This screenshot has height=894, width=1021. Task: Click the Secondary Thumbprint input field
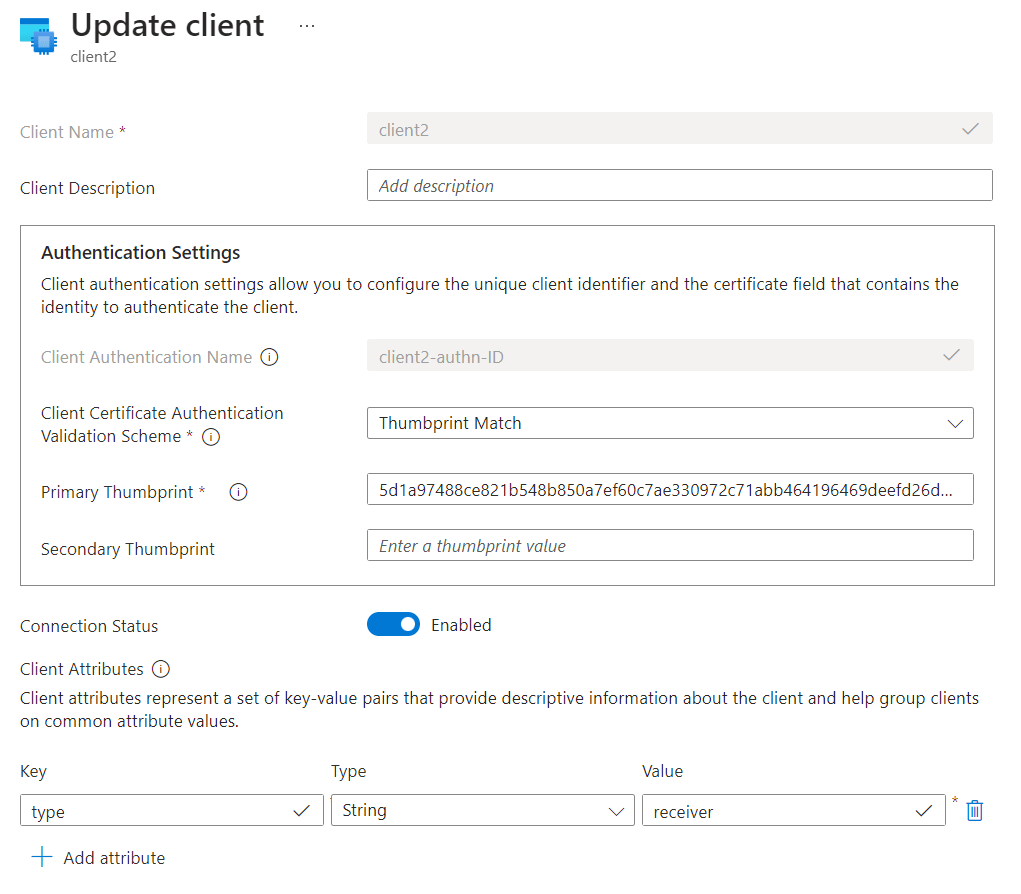pyautogui.click(x=669, y=546)
